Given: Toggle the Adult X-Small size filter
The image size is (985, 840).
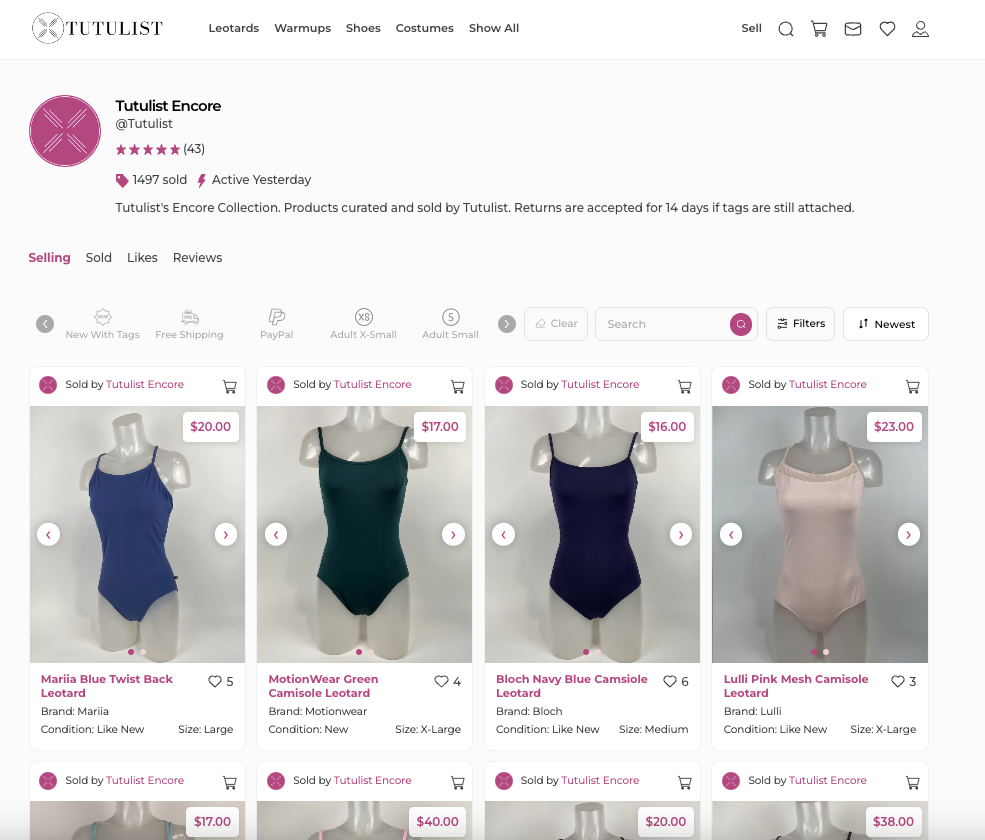Looking at the screenshot, I should point(363,324).
